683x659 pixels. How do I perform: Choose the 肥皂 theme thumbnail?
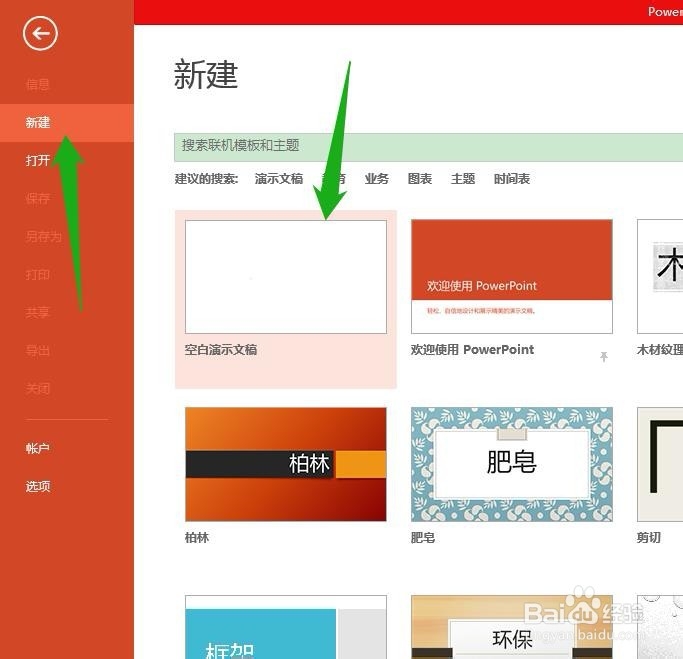click(512, 464)
